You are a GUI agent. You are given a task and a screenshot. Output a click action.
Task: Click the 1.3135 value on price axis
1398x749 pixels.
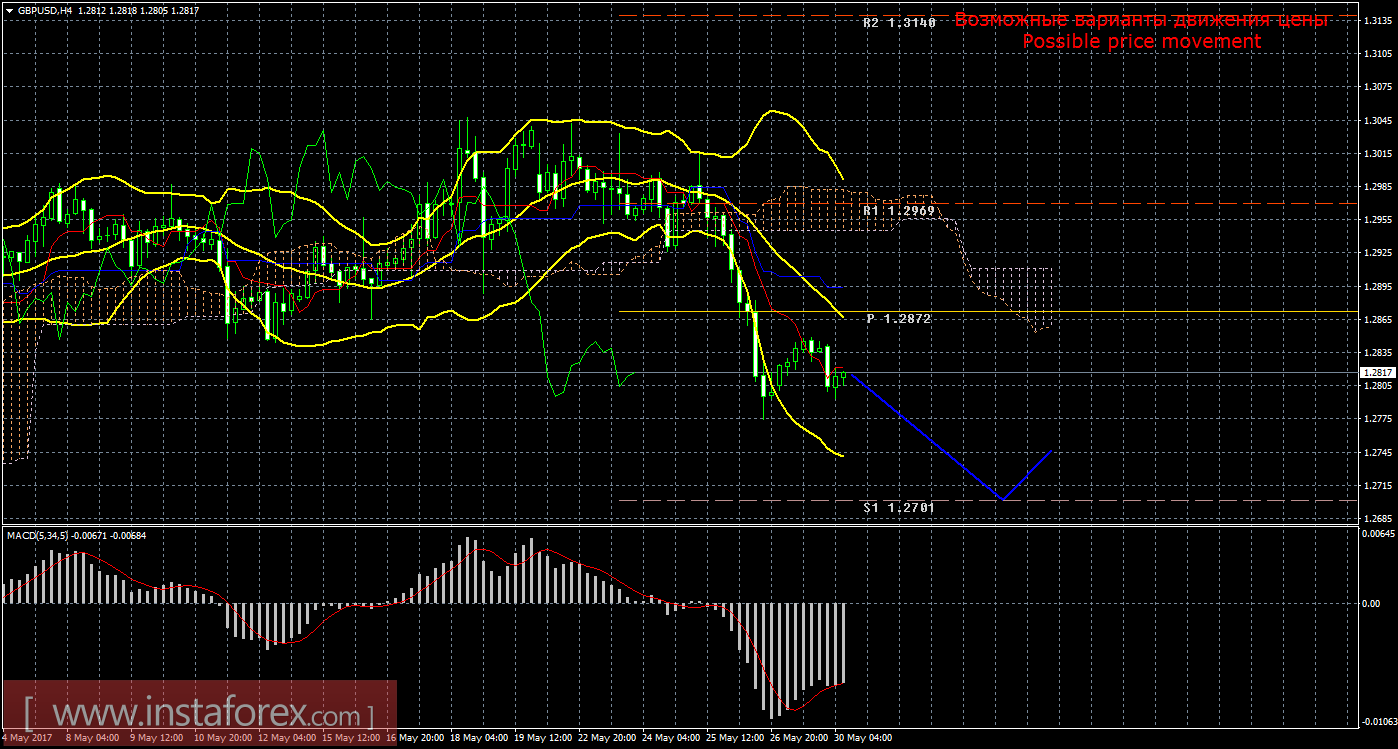click(1376, 21)
